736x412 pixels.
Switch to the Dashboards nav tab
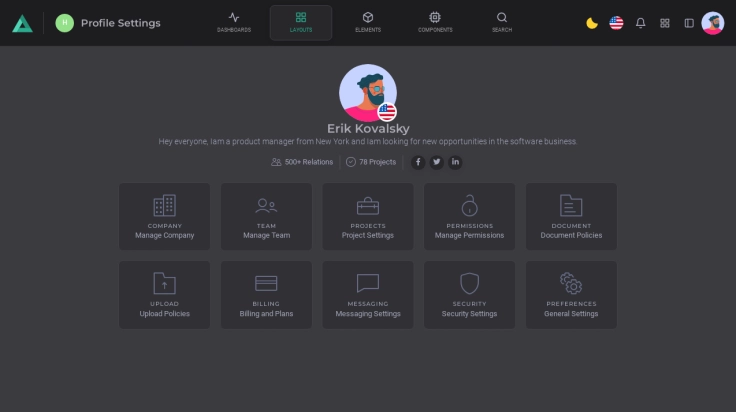[234, 22]
